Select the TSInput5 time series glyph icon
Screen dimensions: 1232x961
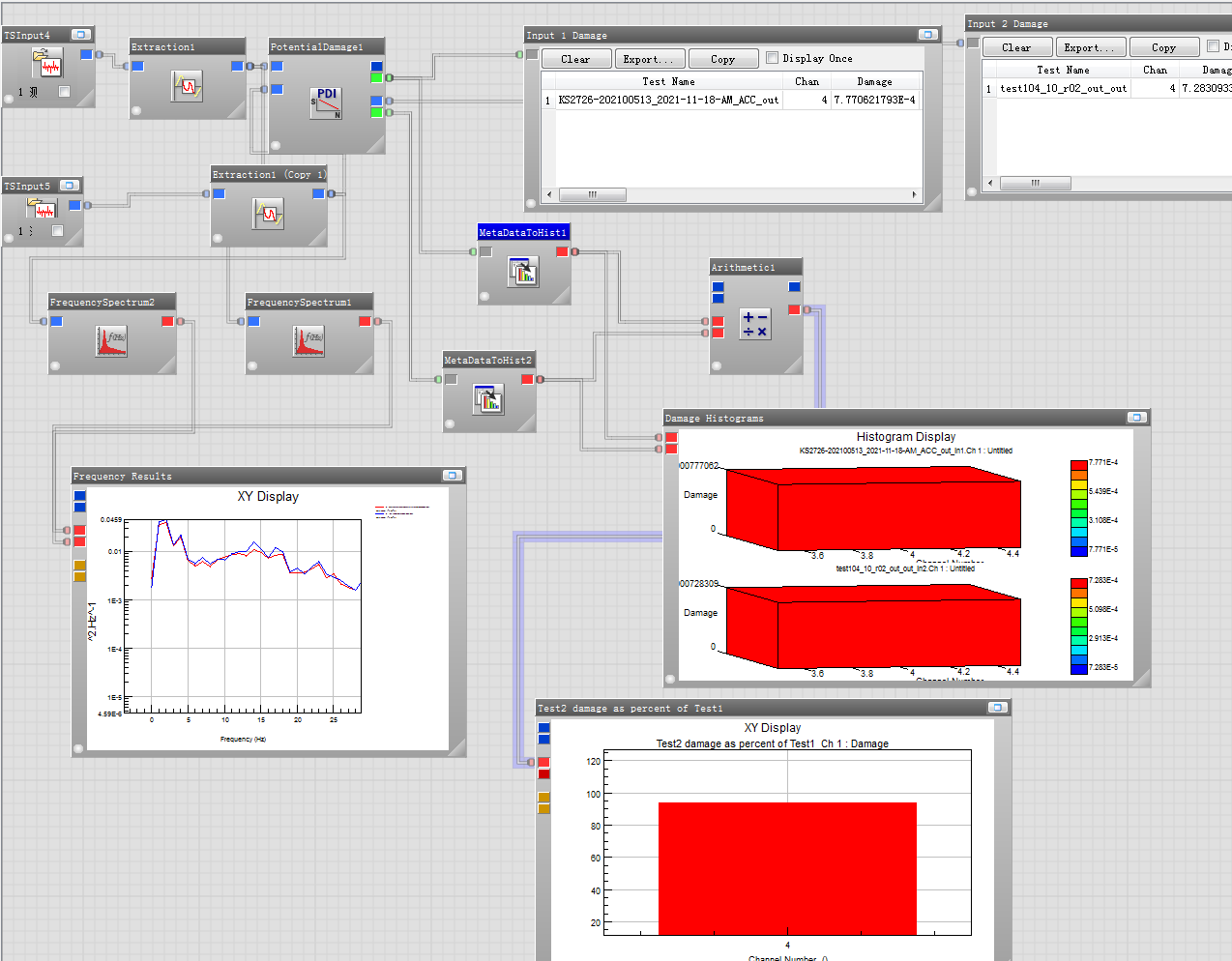pyautogui.click(x=43, y=209)
